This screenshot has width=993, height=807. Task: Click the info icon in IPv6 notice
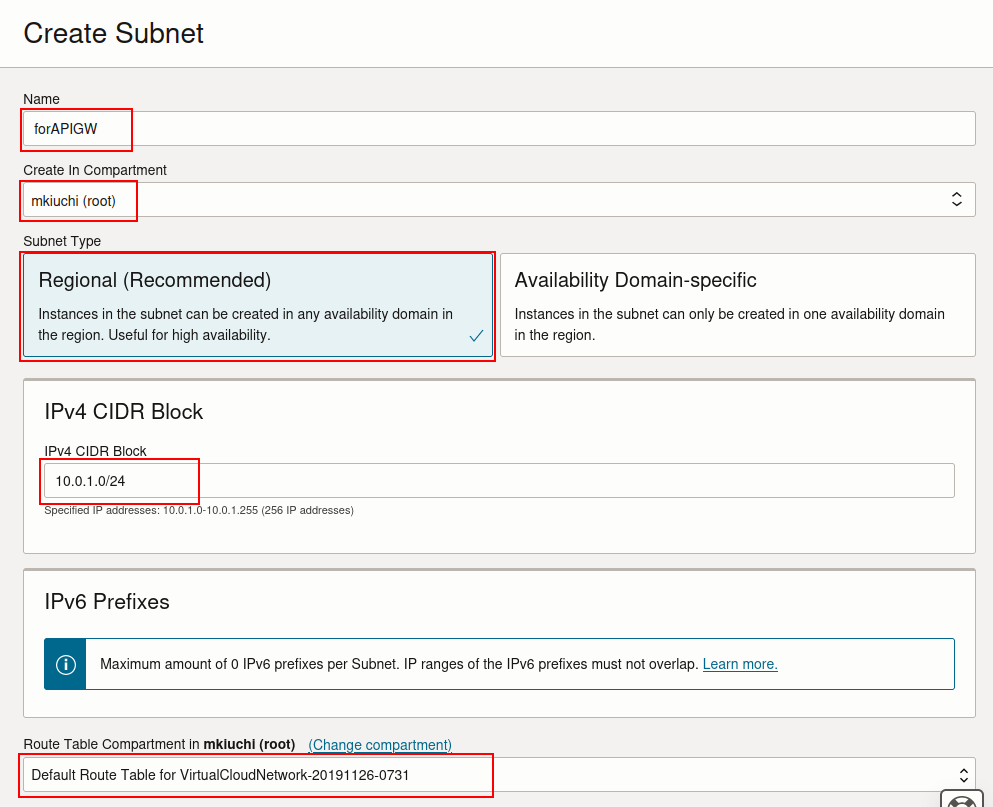tap(66, 664)
